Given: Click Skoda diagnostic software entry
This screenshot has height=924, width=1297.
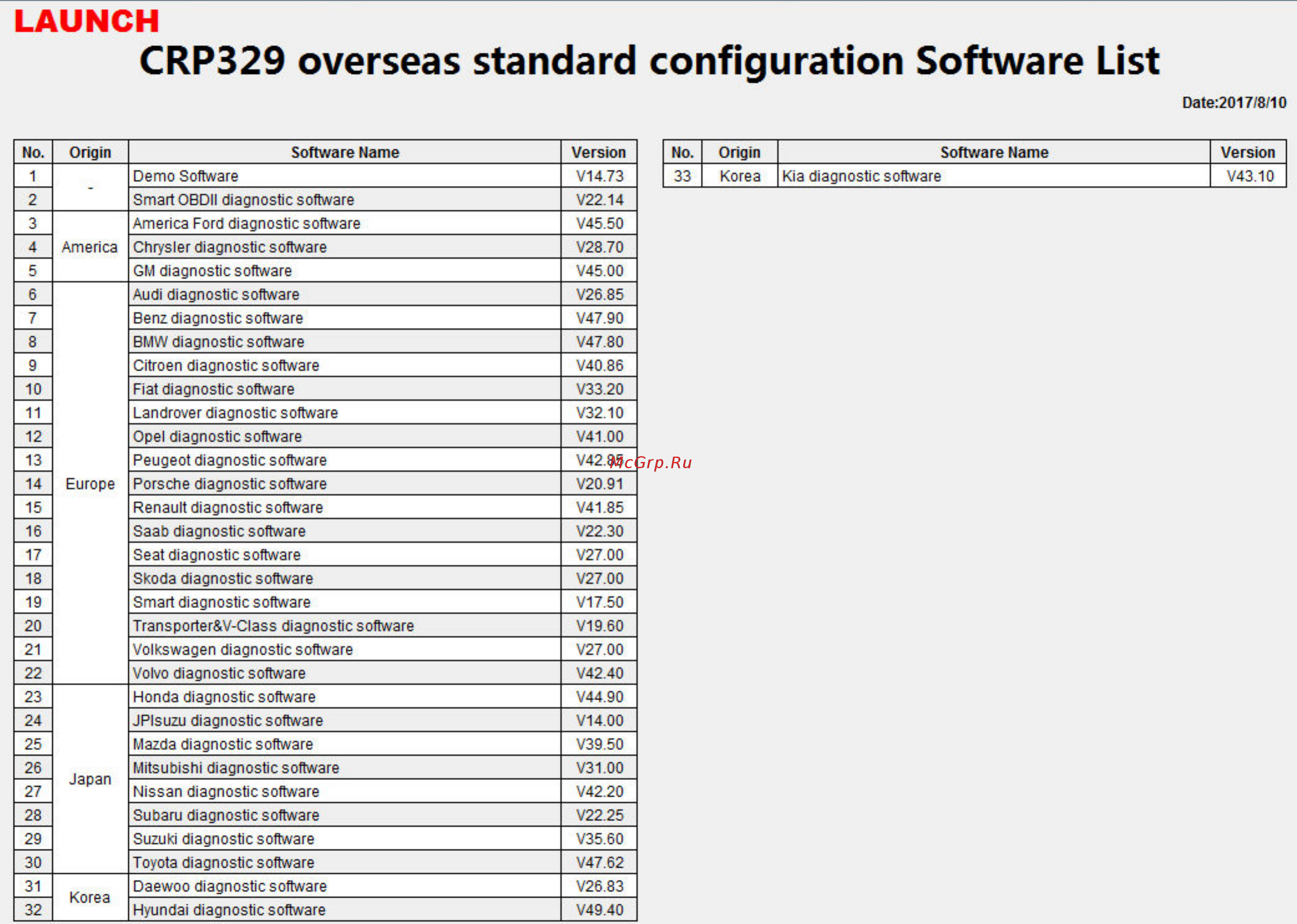Looking at the screenshot, I should (345, 579).
